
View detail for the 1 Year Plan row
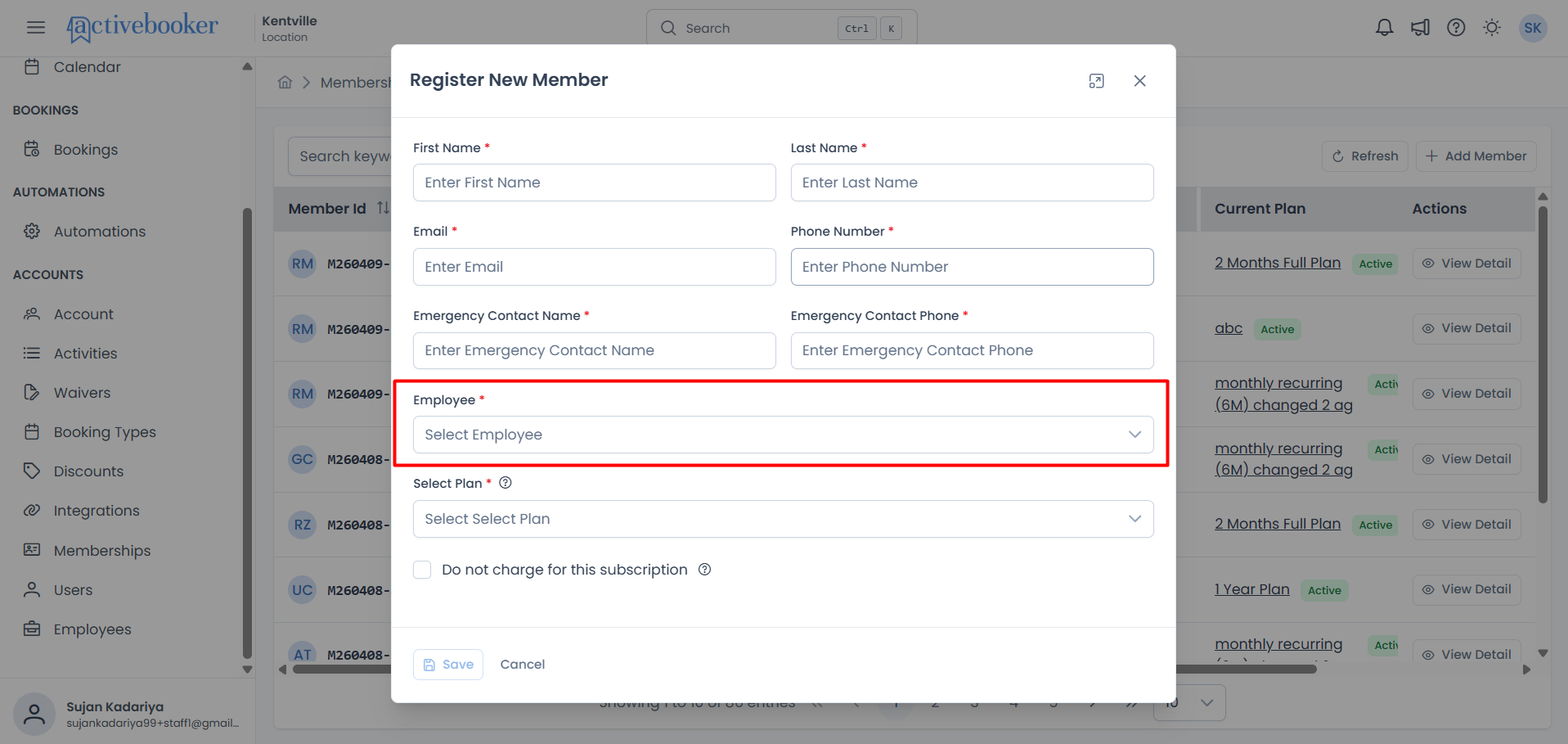1467,589
